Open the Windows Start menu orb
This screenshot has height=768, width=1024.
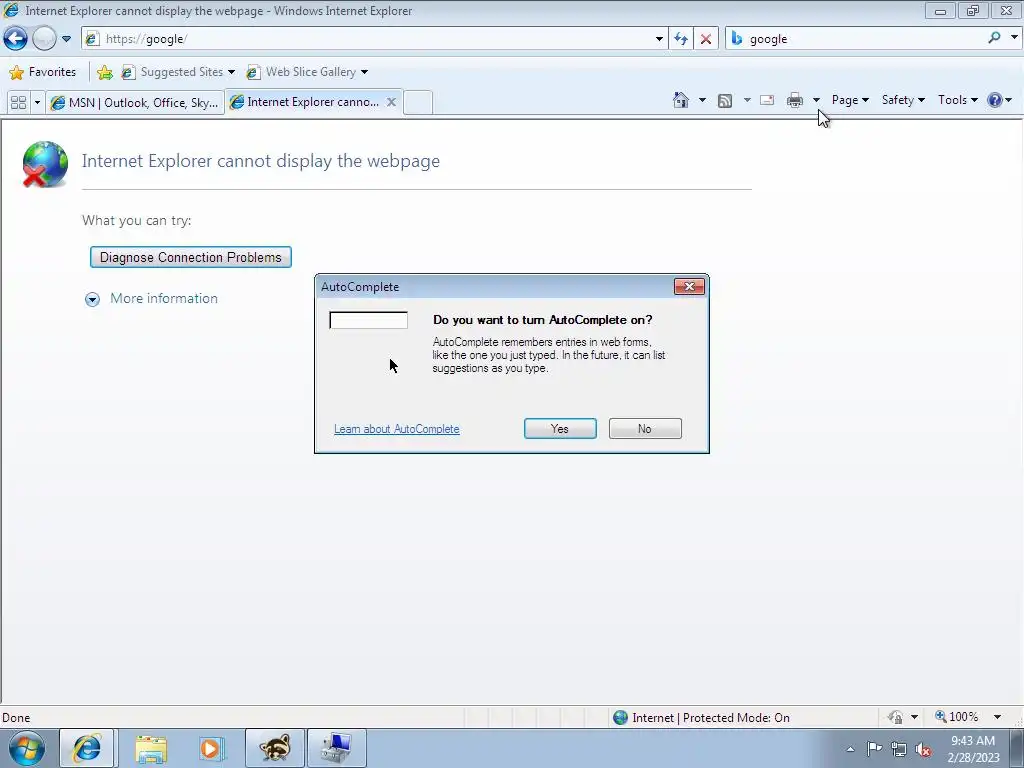pos(26,748)
